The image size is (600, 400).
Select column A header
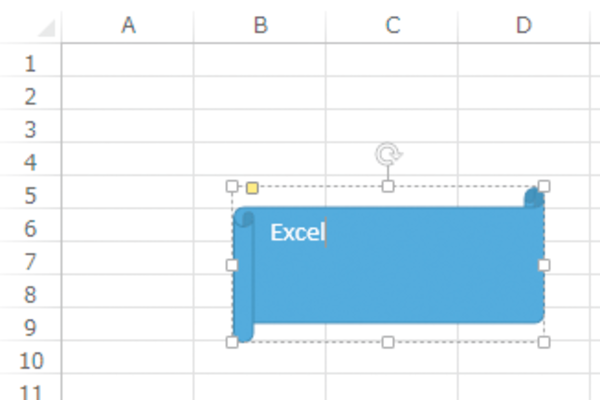[128, 26]
